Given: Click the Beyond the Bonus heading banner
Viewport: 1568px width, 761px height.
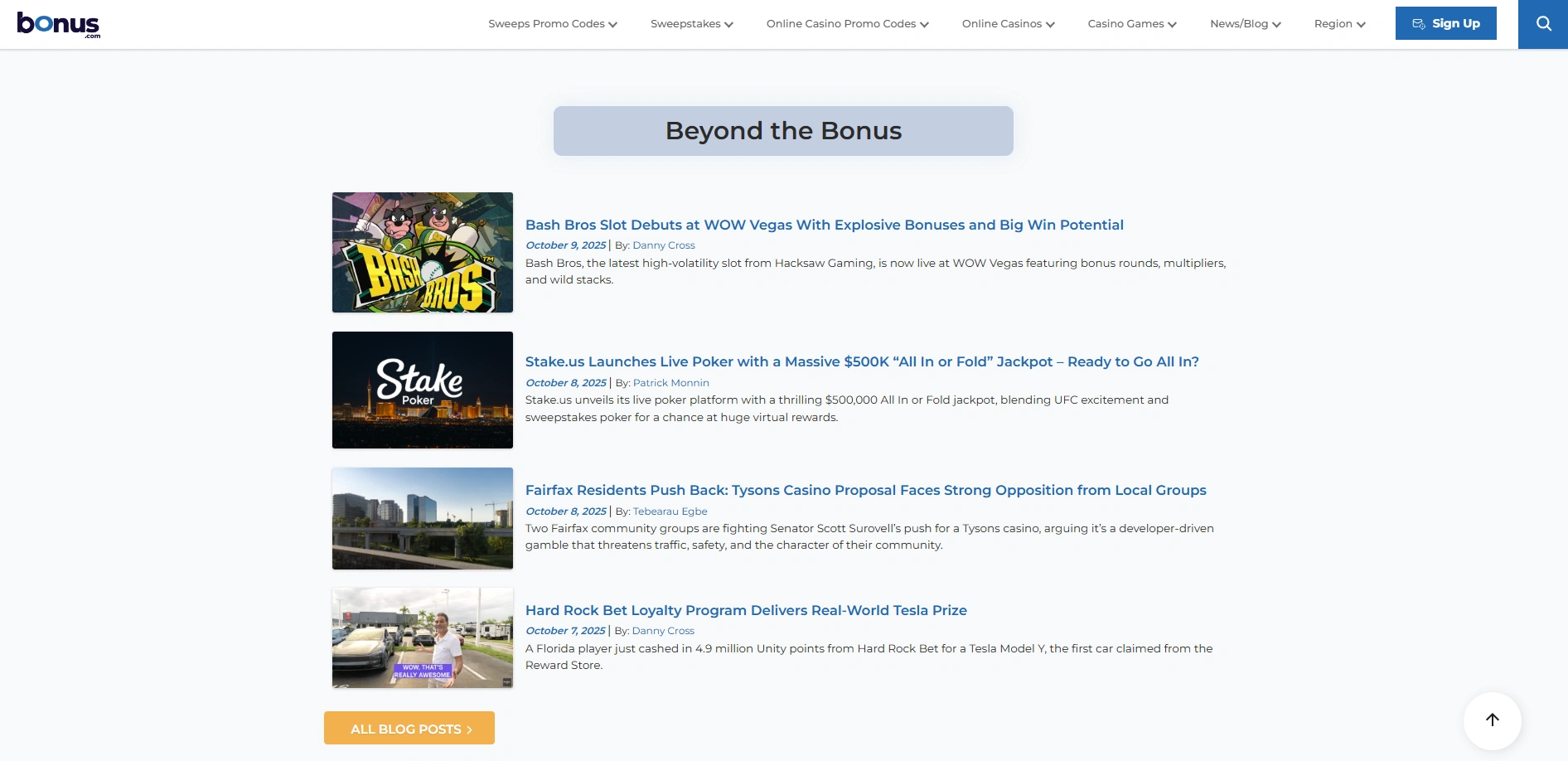Looking at the screenshot, I should point(783,131).
